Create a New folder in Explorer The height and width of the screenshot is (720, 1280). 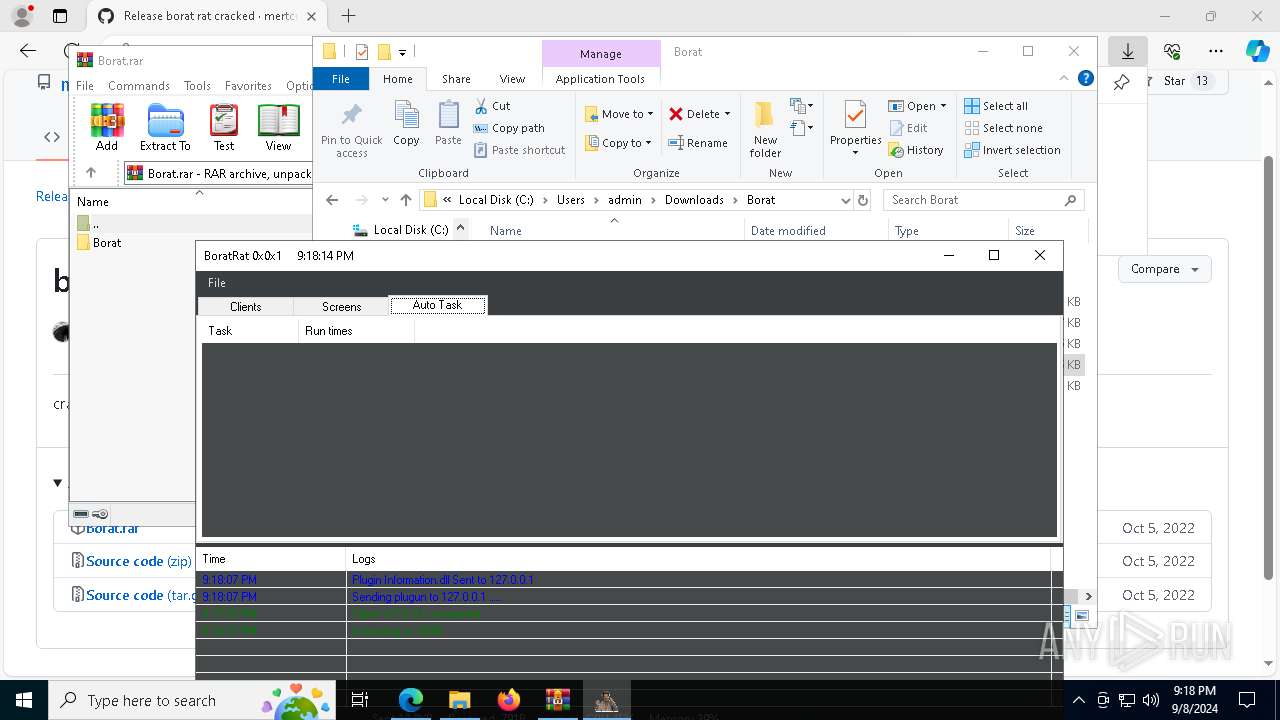click(x=765, y=130)
